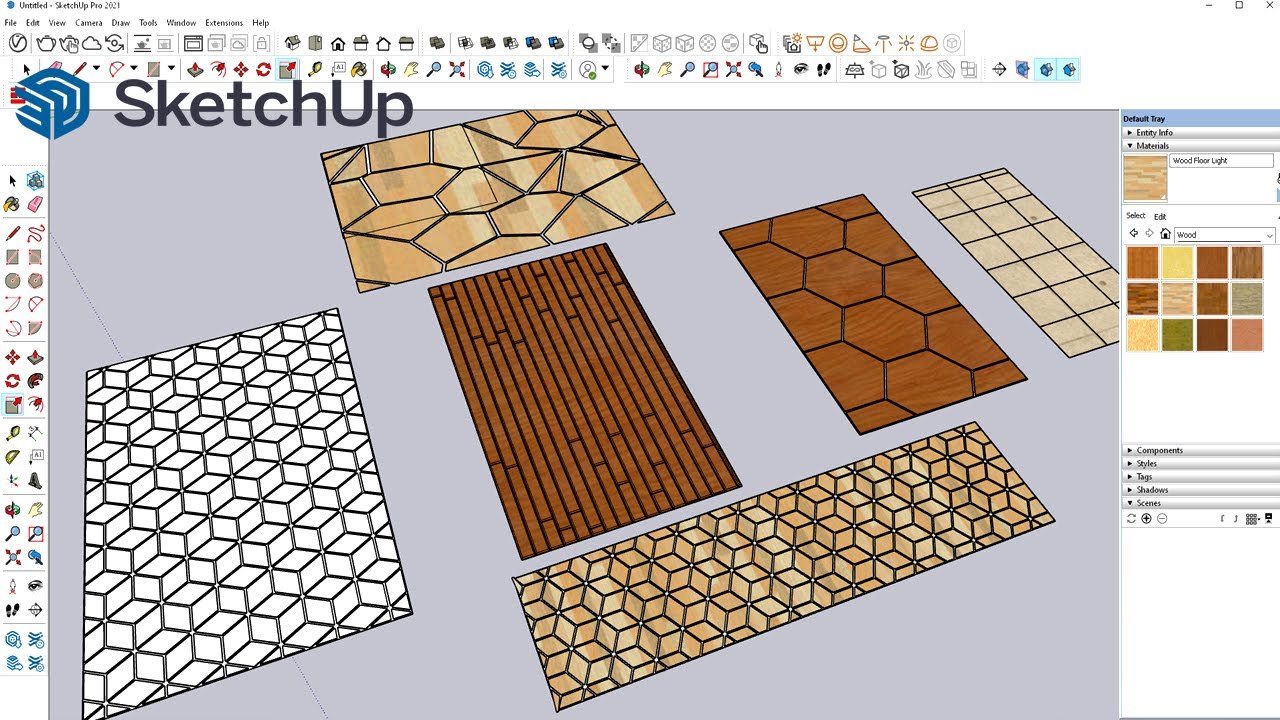Open the Extensions menu
The image size is (1280, 720).
[224, 22]
